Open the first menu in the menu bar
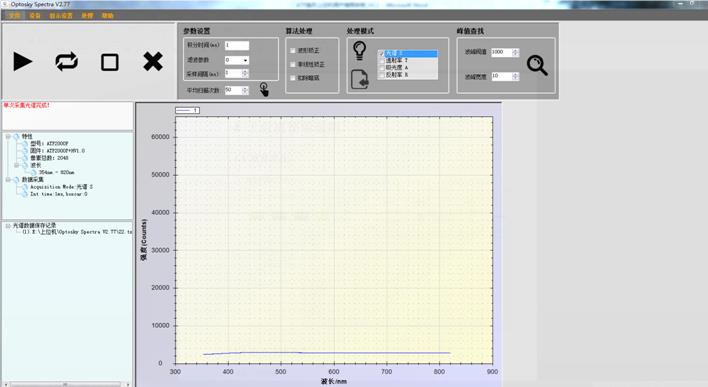Viewport: 708px width, 387px height. click(14, 15)
